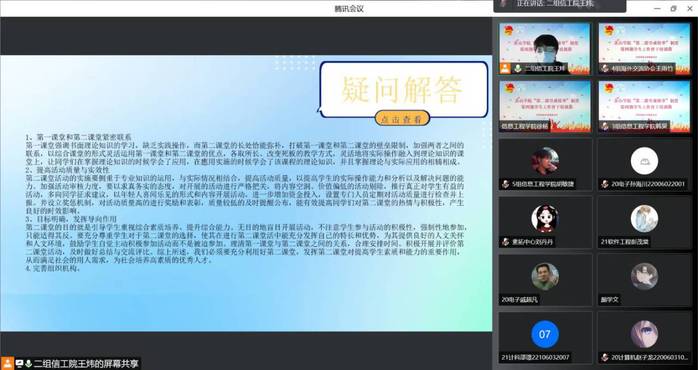Click the 疑问解答 title box
The image size is (698, 370).
(x=404, y=89)
